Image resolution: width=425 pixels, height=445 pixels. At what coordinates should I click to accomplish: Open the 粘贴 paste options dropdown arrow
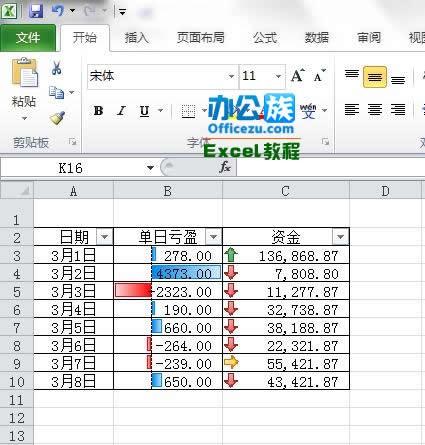click(x=24, y=118)
